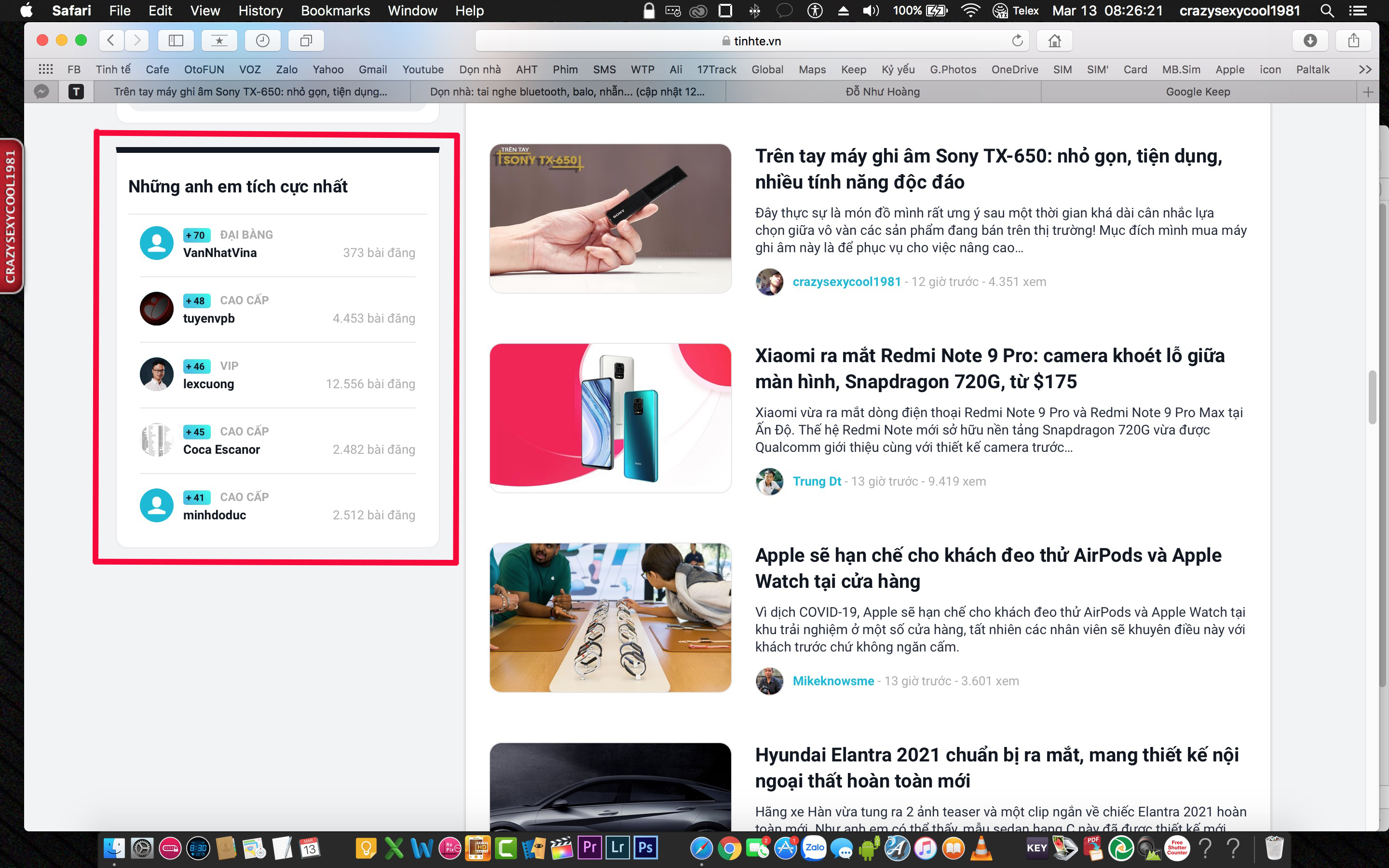The image size is (1389, 868).
Task: Click the page vertical scrollbar thumb
Action: pyautogui.click(x=1372, y=397)
